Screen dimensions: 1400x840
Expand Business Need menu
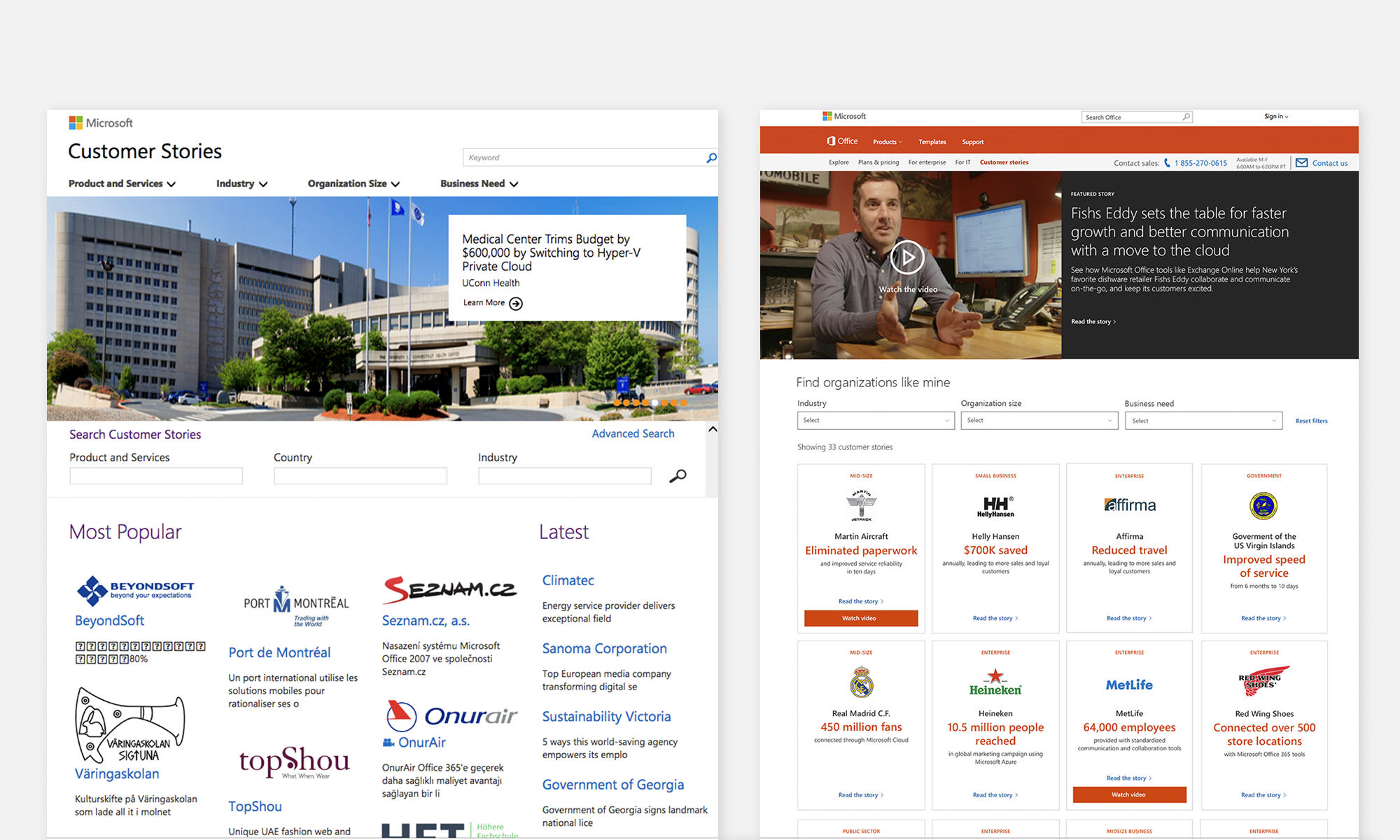[479, 183]
